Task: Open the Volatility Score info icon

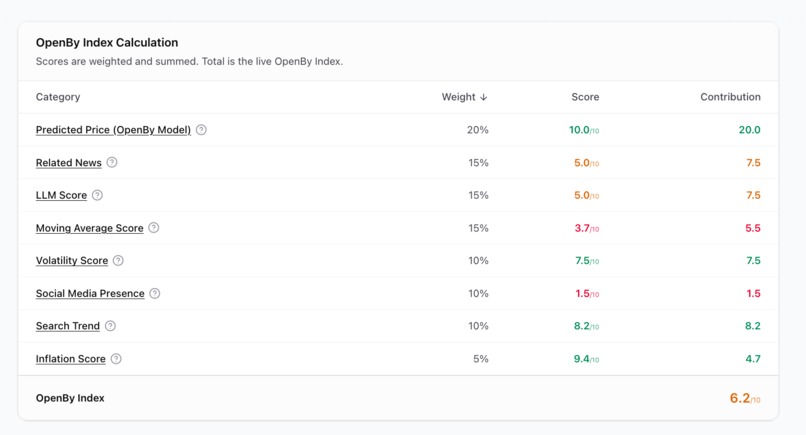Action: [118, 261]
